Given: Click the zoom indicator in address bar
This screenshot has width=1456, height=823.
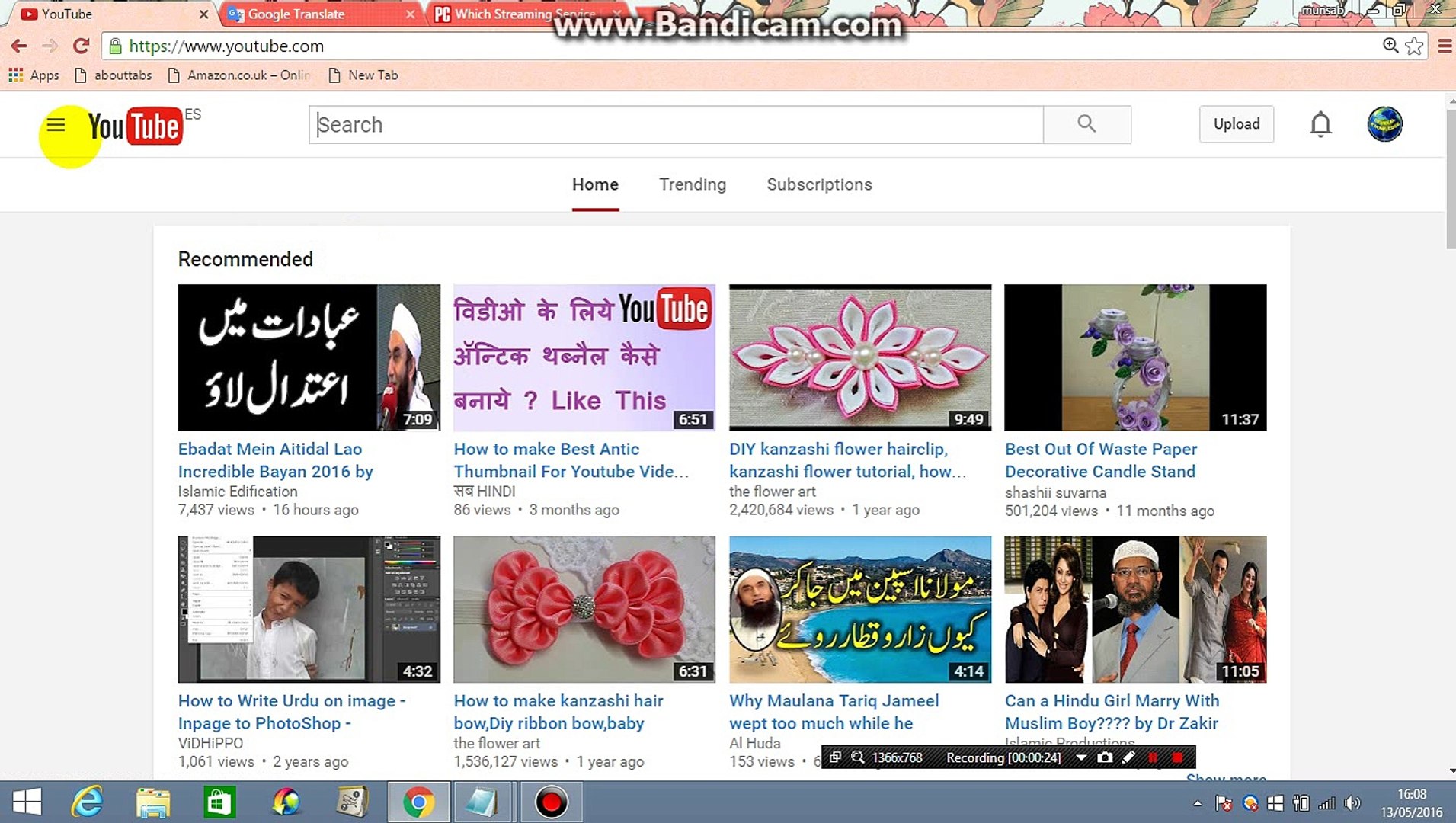Looking at the screenshot, I should pyautogui.click(x=1390, y=46).
